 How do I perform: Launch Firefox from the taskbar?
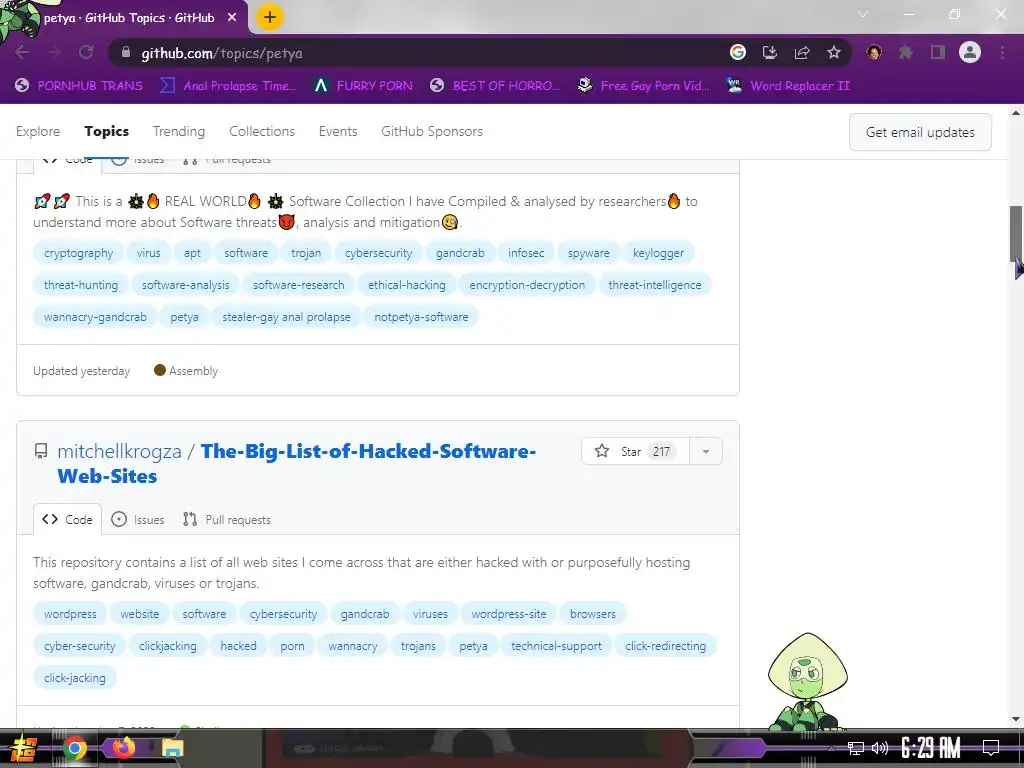point(123,748)
